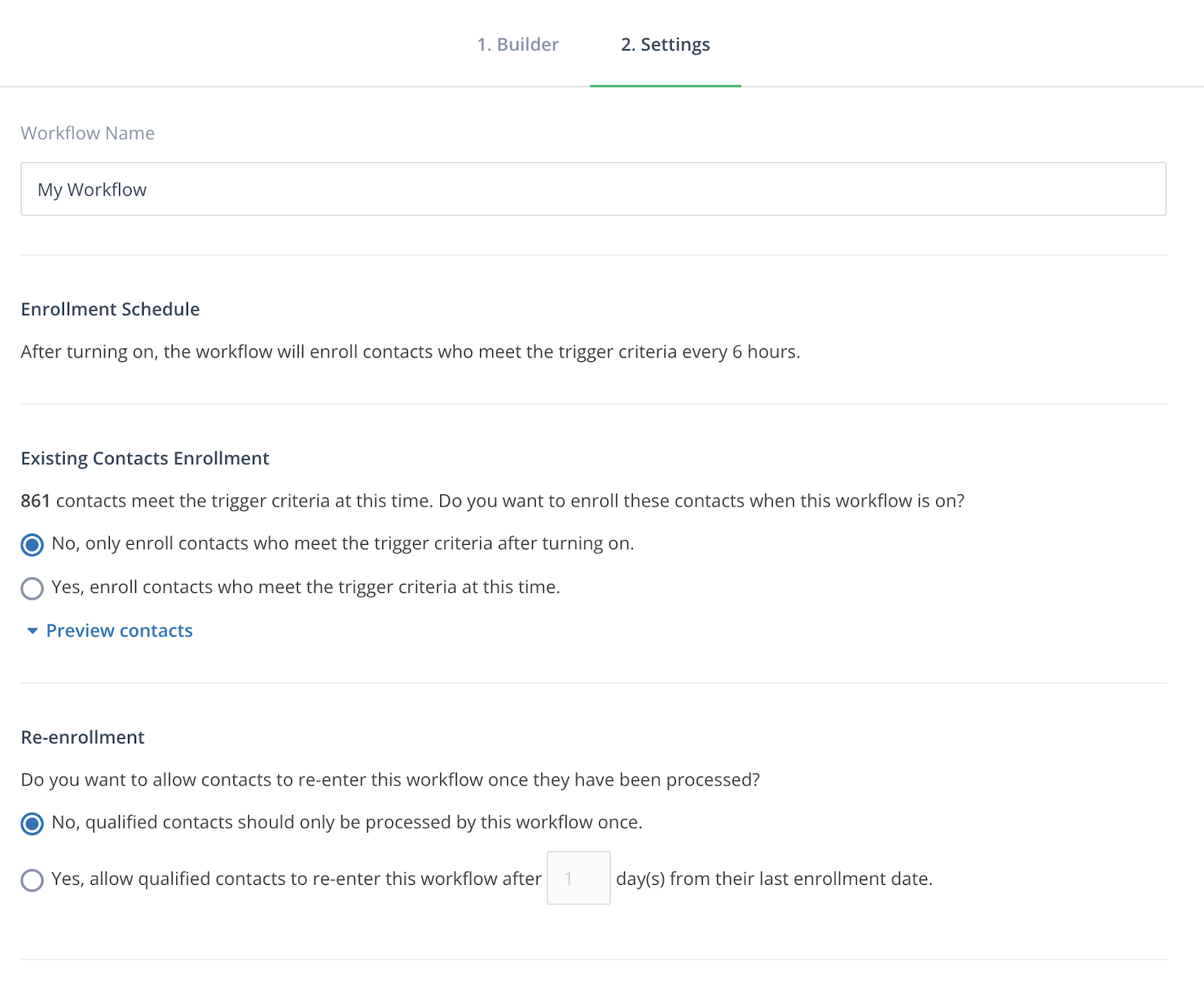Click the My Workflow name input field
Viewport: 1204px width, 982px height.
[x=593, y=189]
